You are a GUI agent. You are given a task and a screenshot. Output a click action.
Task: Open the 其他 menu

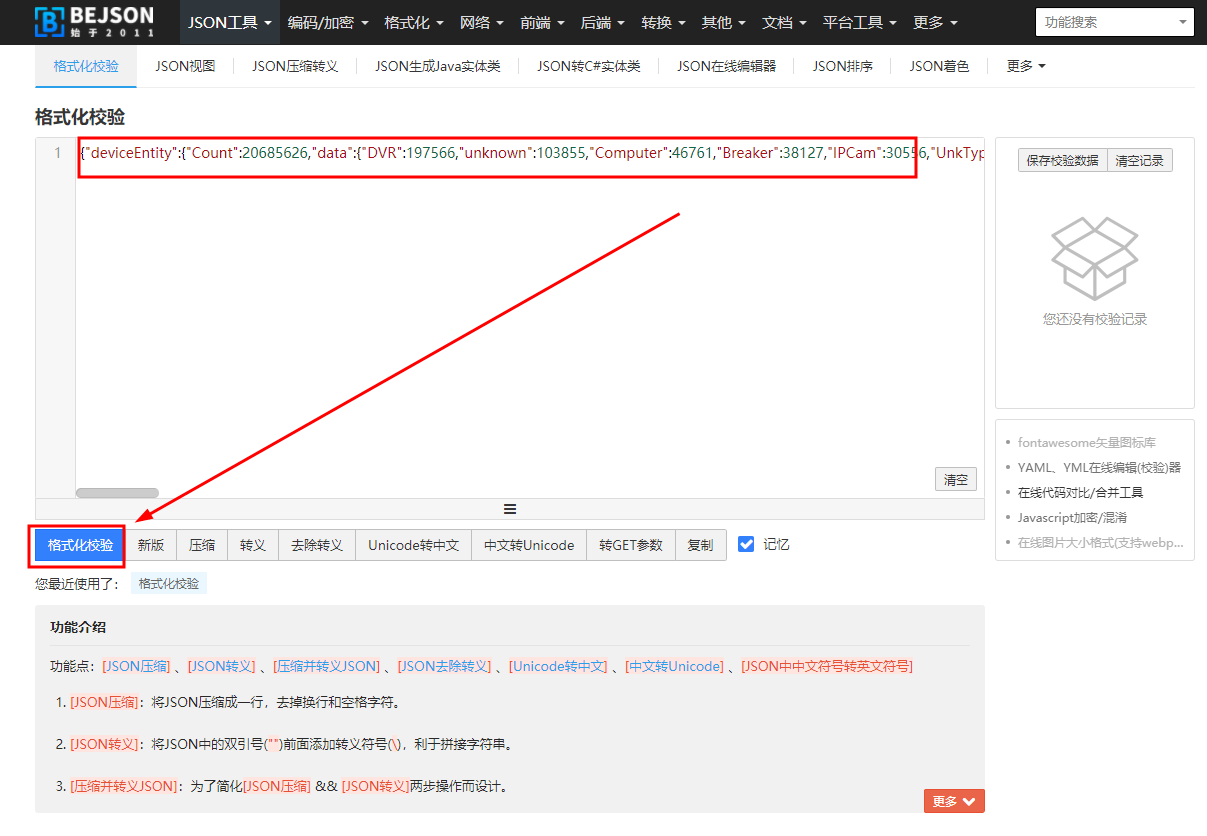(x=723, y=22)
